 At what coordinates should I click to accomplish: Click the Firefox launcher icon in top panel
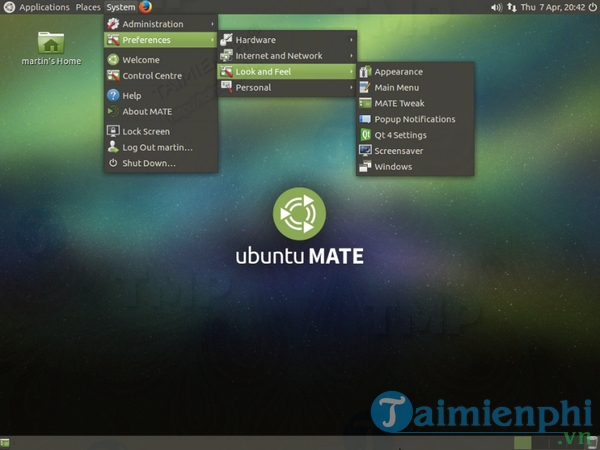pos(145,7)
